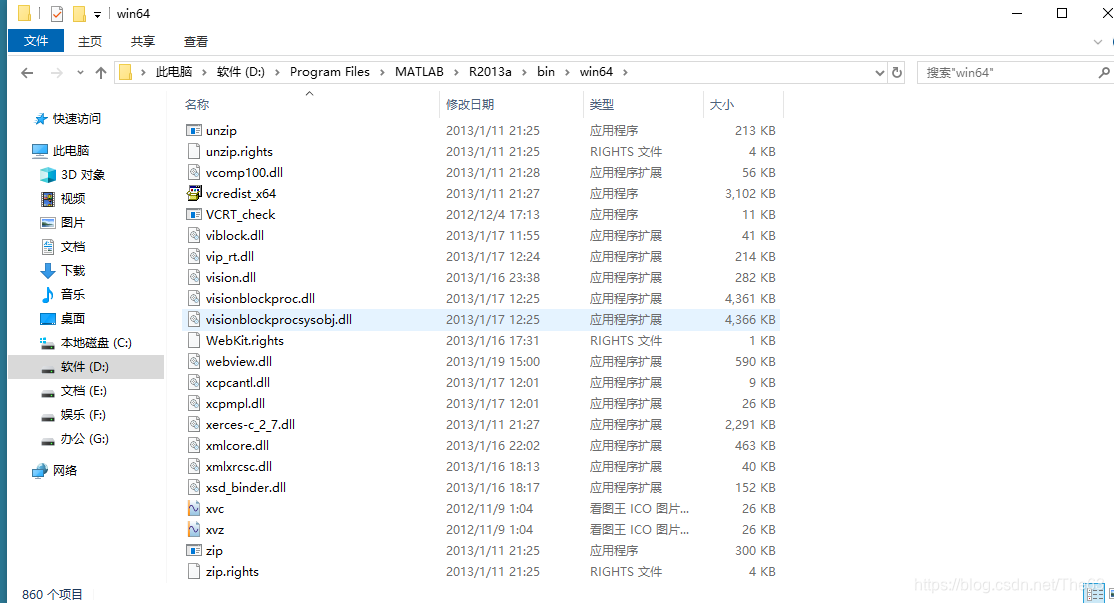1114x603 pixels.
Task: Select 办公 (G:) drive in sidebar
Action: pos(85,439)
